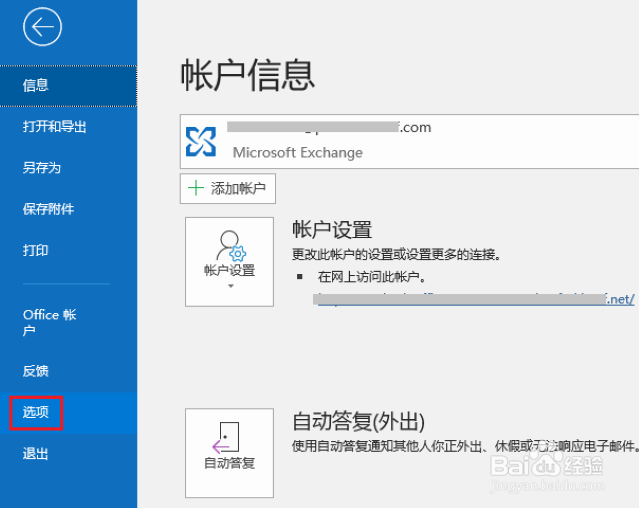Viewport: 639px width, 508px height.
Task: Open the Office 帐户 page
Action: tap(68, 322)
